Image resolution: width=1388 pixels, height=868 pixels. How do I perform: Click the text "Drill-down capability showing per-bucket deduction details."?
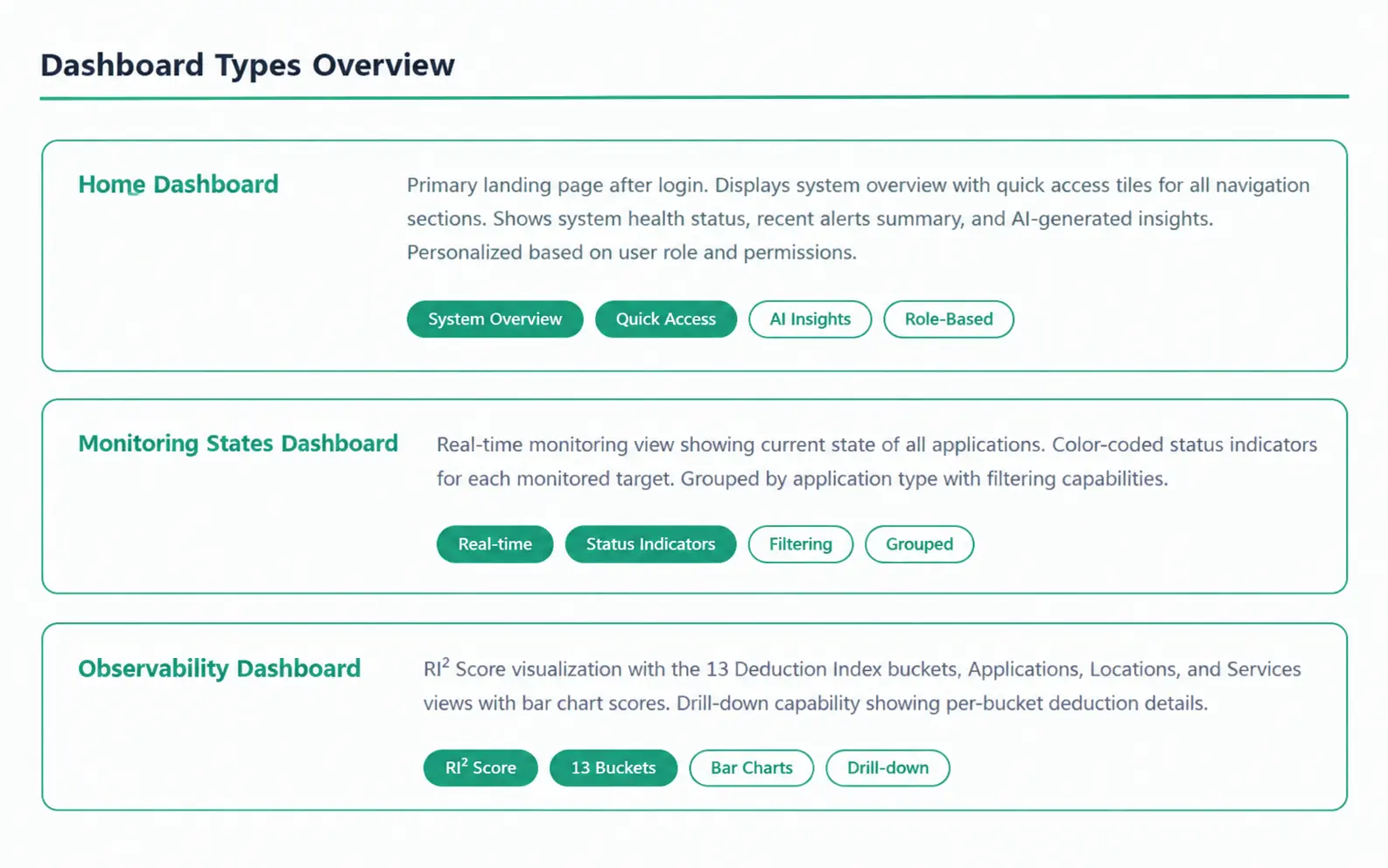943,703
